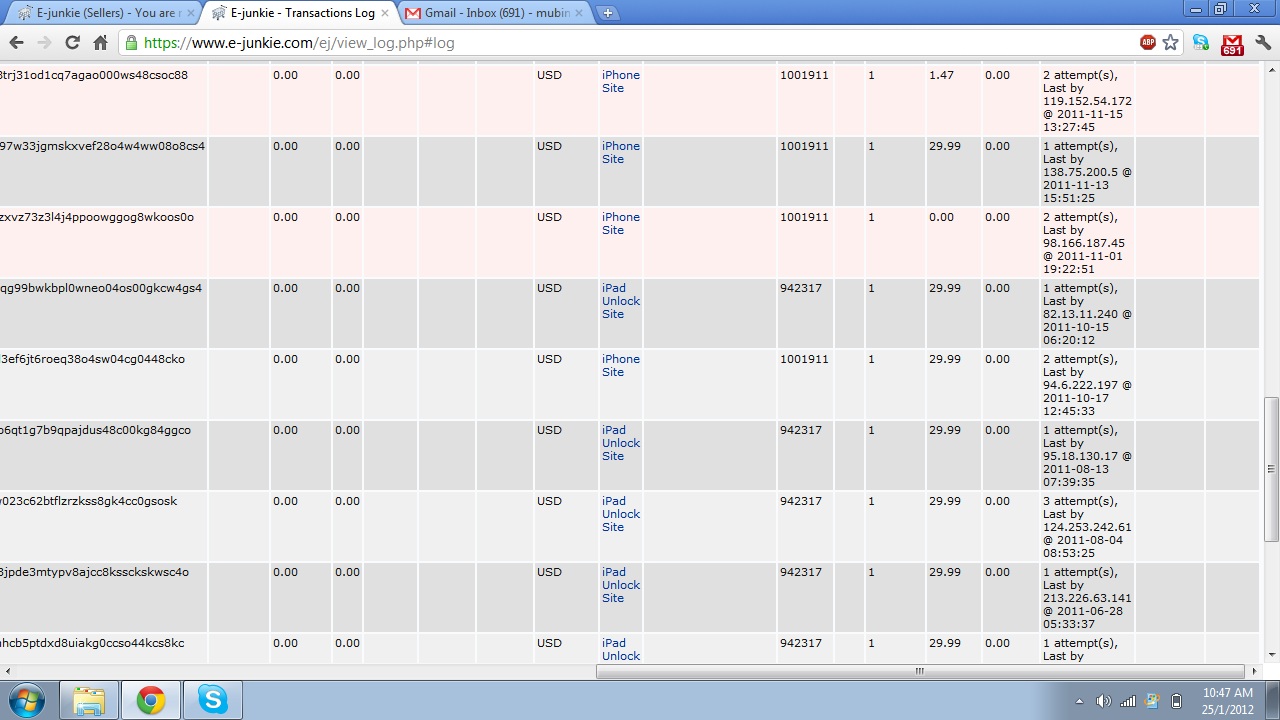Open Windows Explorer from the taskbar
Viewport: 1280px width, 720px height.
click(89, 700)
